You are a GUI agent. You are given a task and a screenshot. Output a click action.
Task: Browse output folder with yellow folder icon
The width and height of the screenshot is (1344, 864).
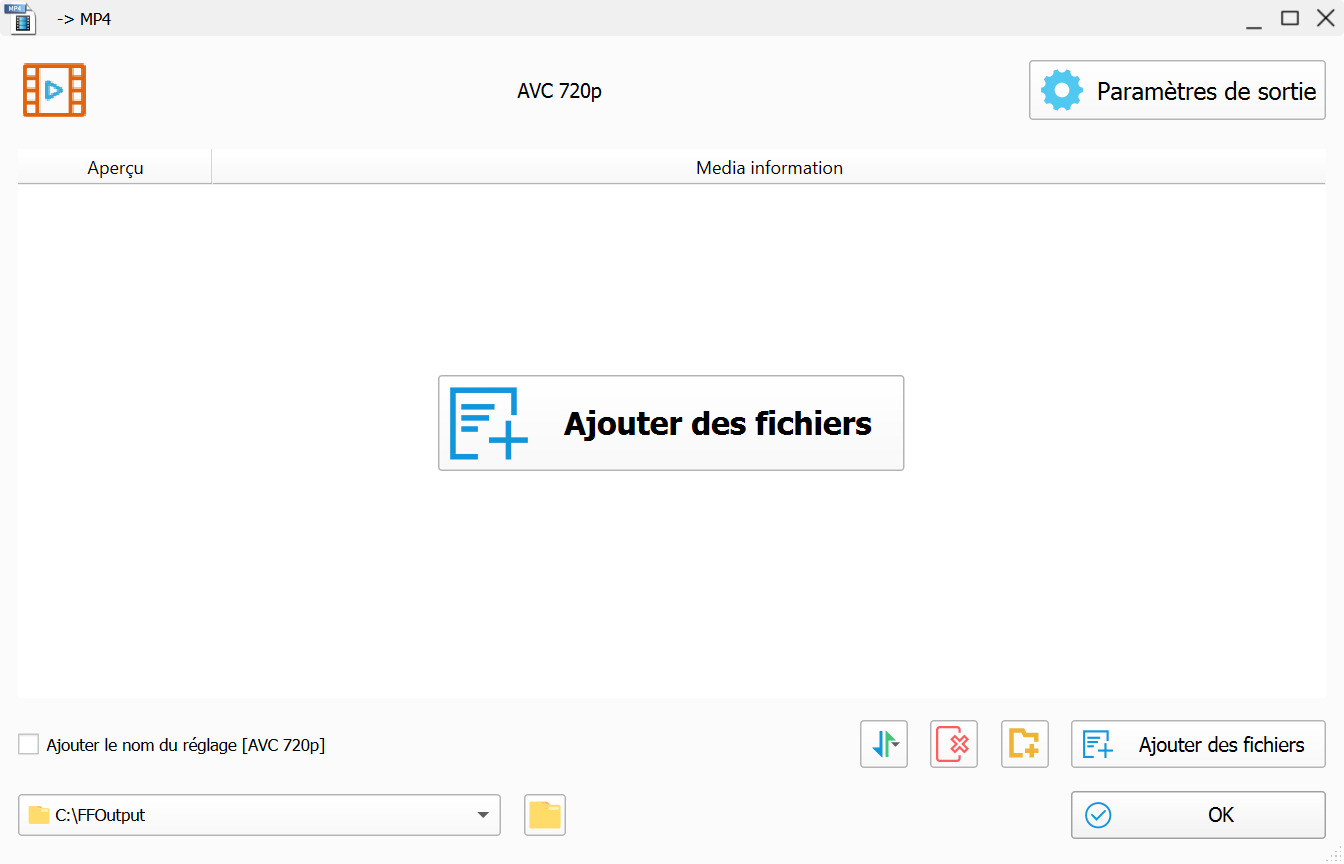(x=545, y=815)
